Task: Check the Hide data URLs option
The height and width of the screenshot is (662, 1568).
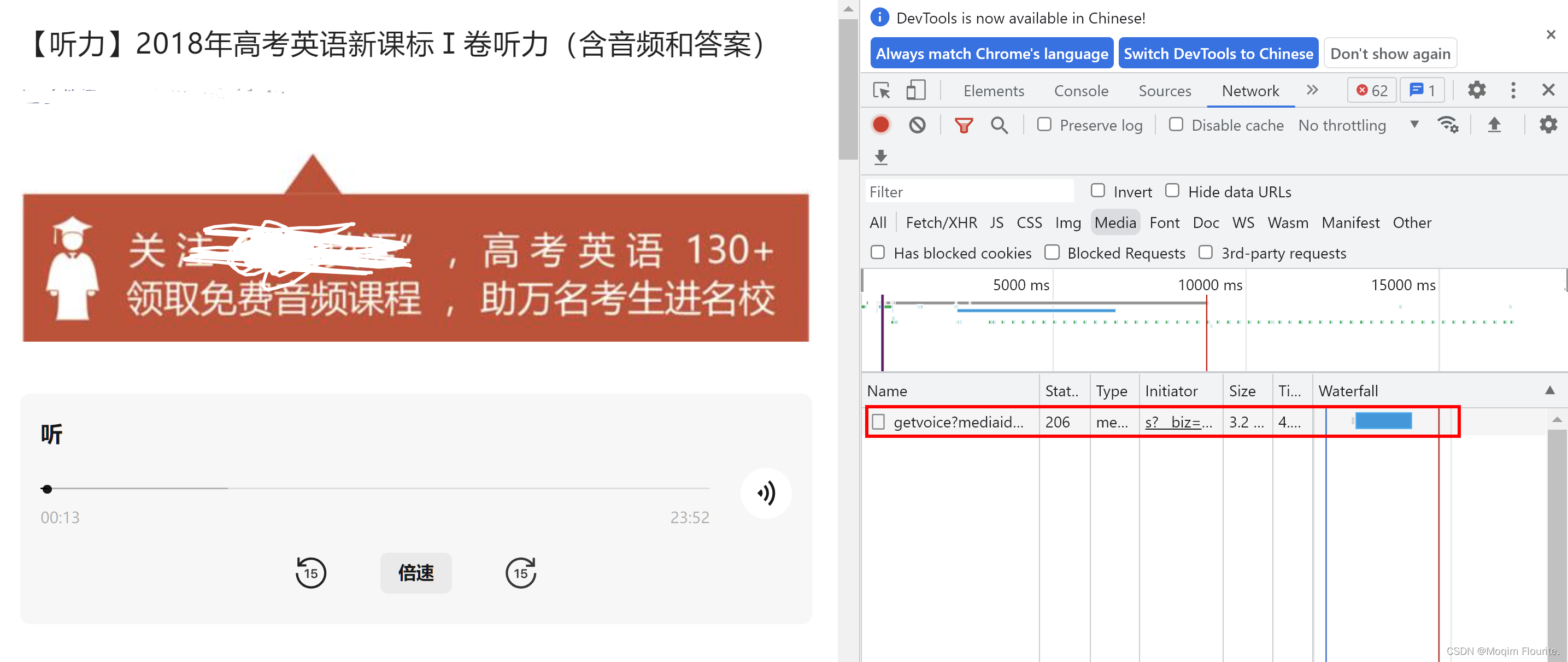Action: [1172, 191]
